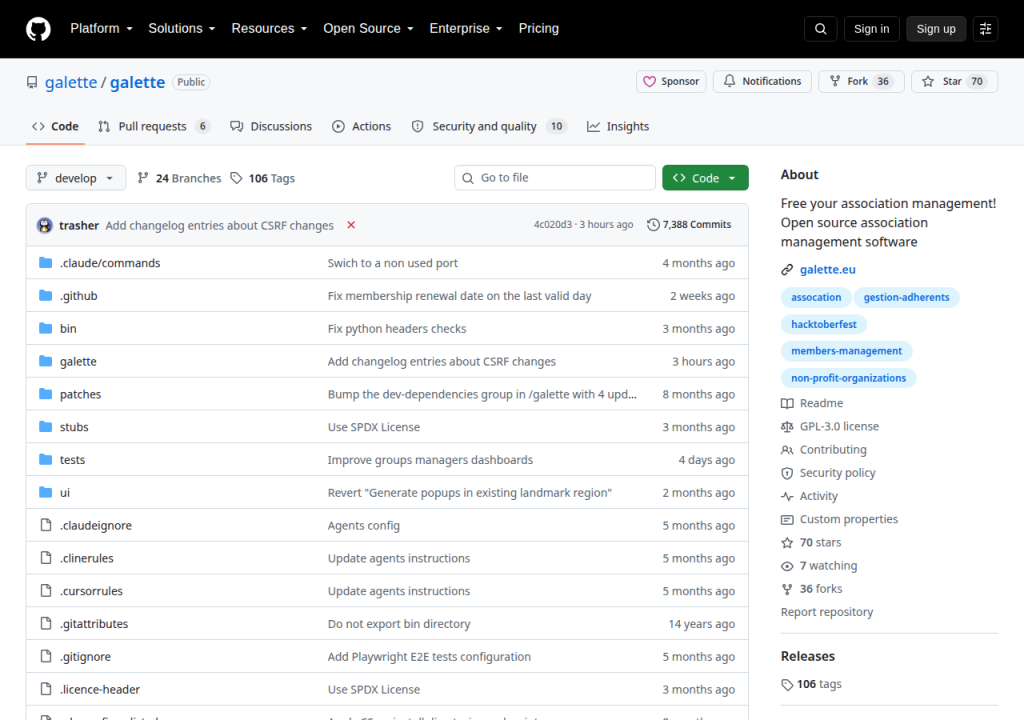Screen dimensions: 1024x720
Task: Fork the repository via Fork button
Action: click(861, 82)
